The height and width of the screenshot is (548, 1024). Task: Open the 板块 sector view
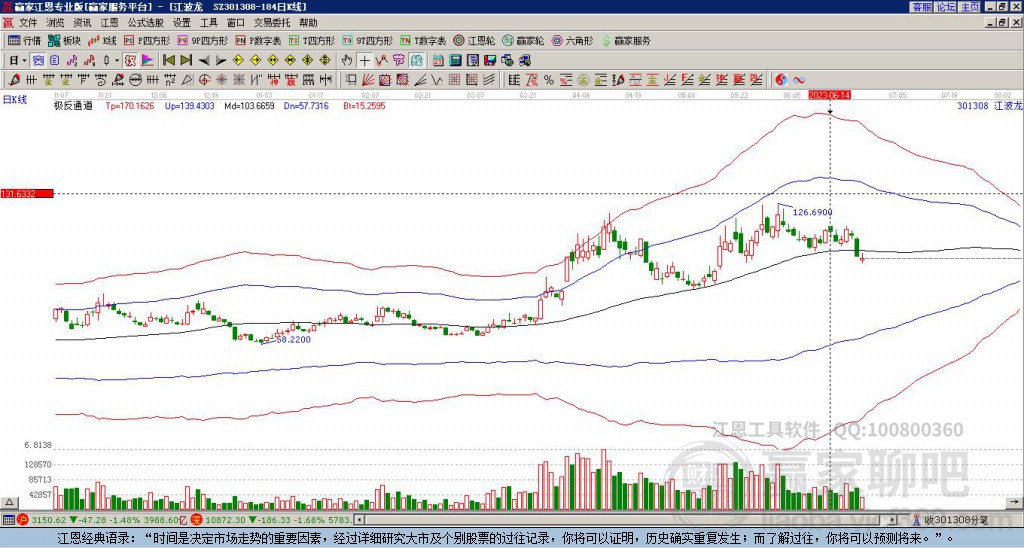(64, 40)
